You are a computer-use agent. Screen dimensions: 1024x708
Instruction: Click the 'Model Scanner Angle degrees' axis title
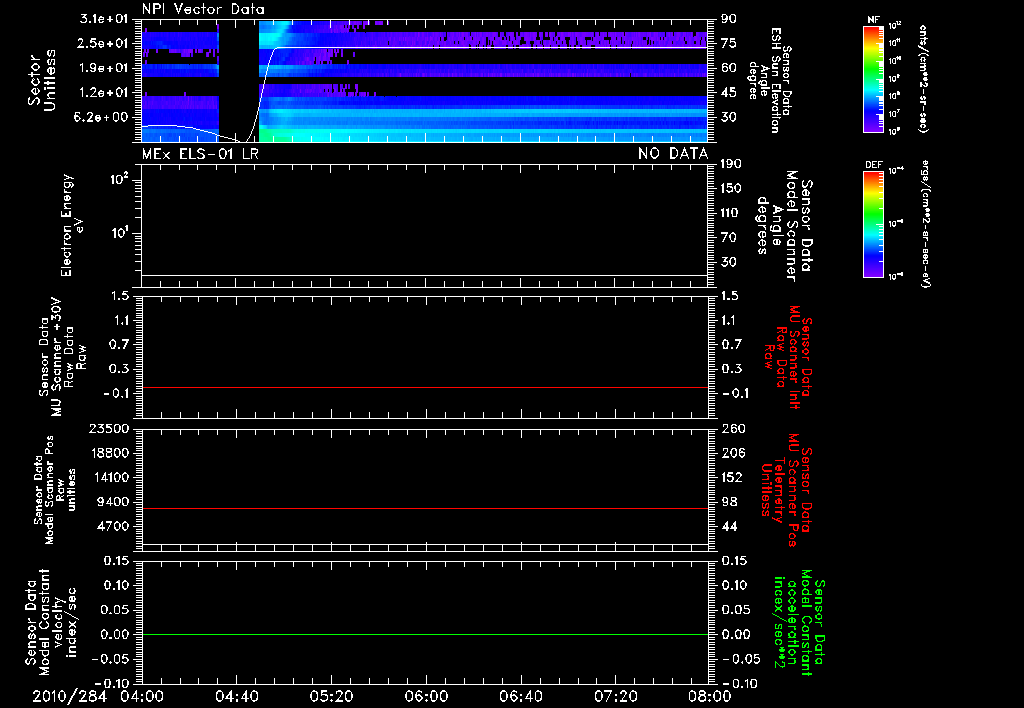click(x=784, y=226)
